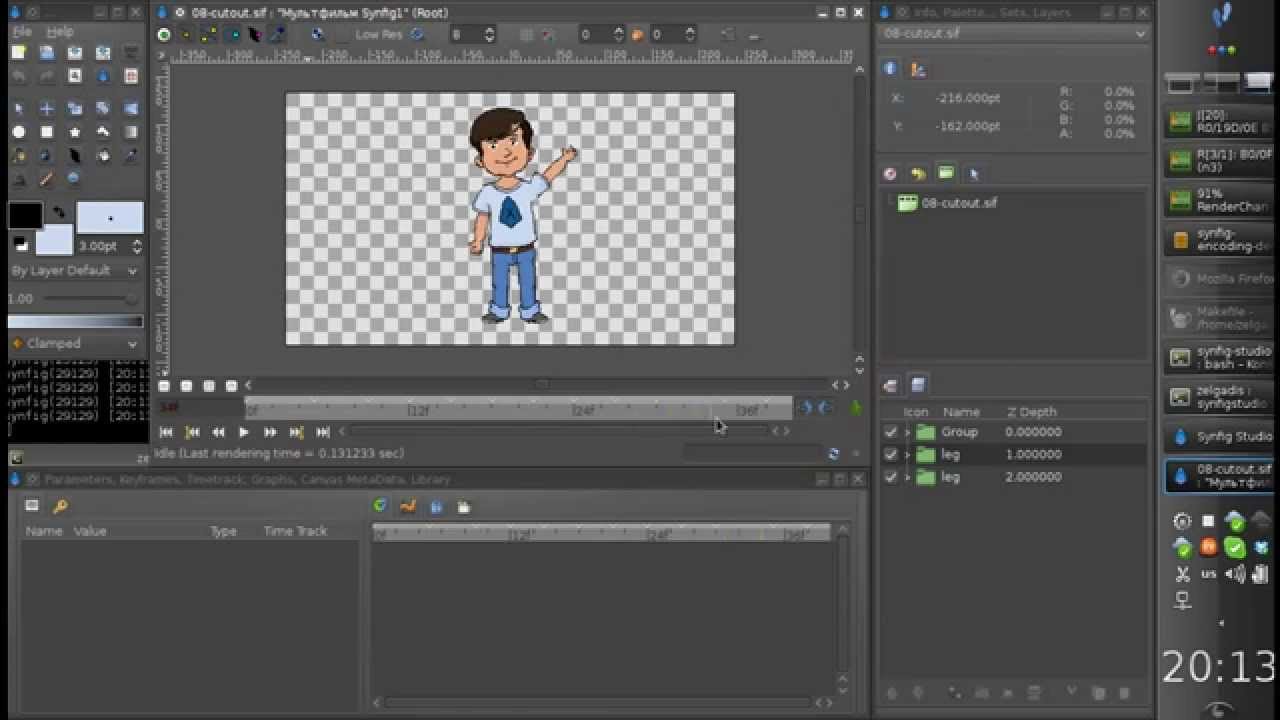This screenshot has width=1280, height=720.
Task: Select the Rectangle tool in the toolbox
Action: click(x=46, y=132)
